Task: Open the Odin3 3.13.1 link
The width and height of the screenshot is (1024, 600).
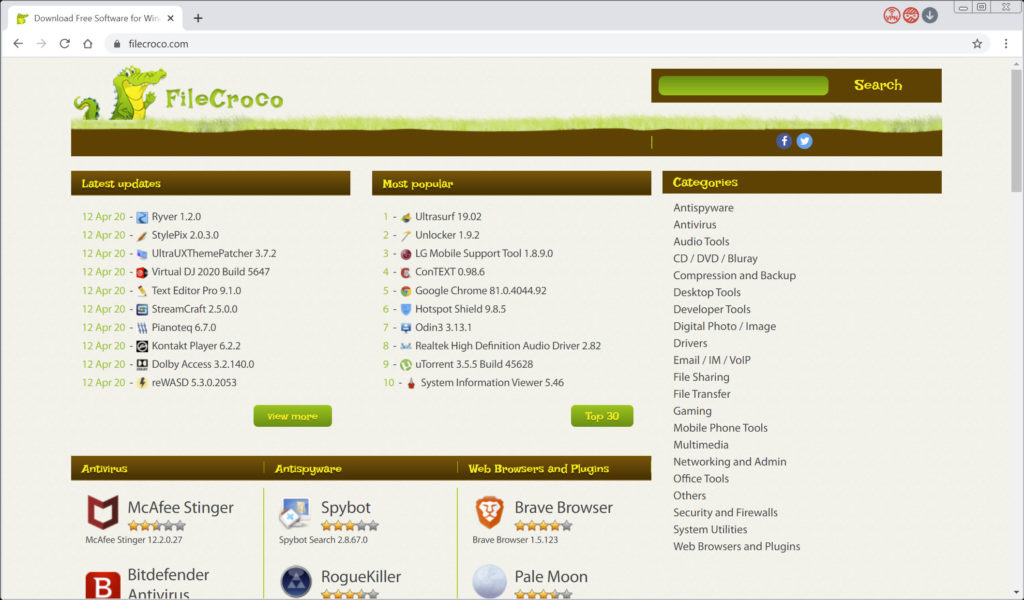Action: pos(443,328)
